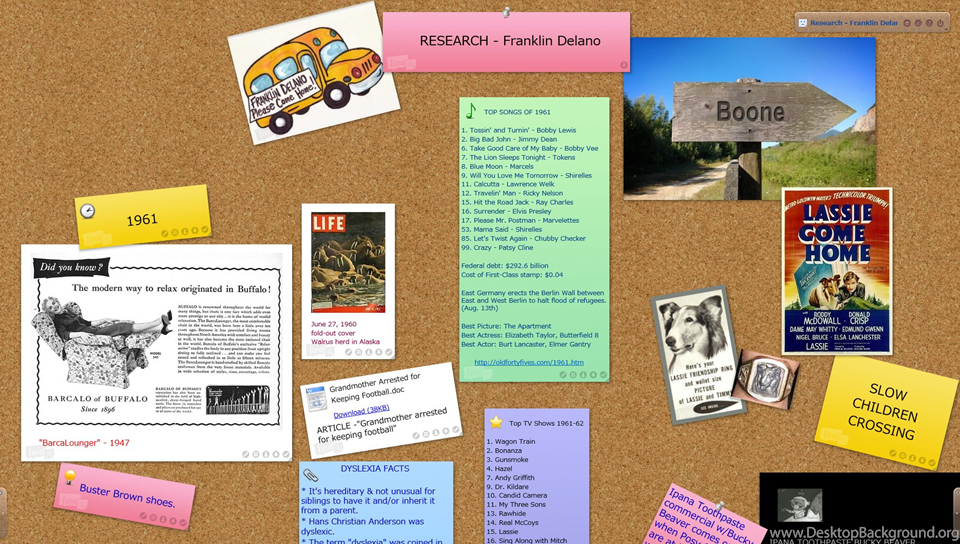
Task: Open the silver ring photo
Action: 766,379
